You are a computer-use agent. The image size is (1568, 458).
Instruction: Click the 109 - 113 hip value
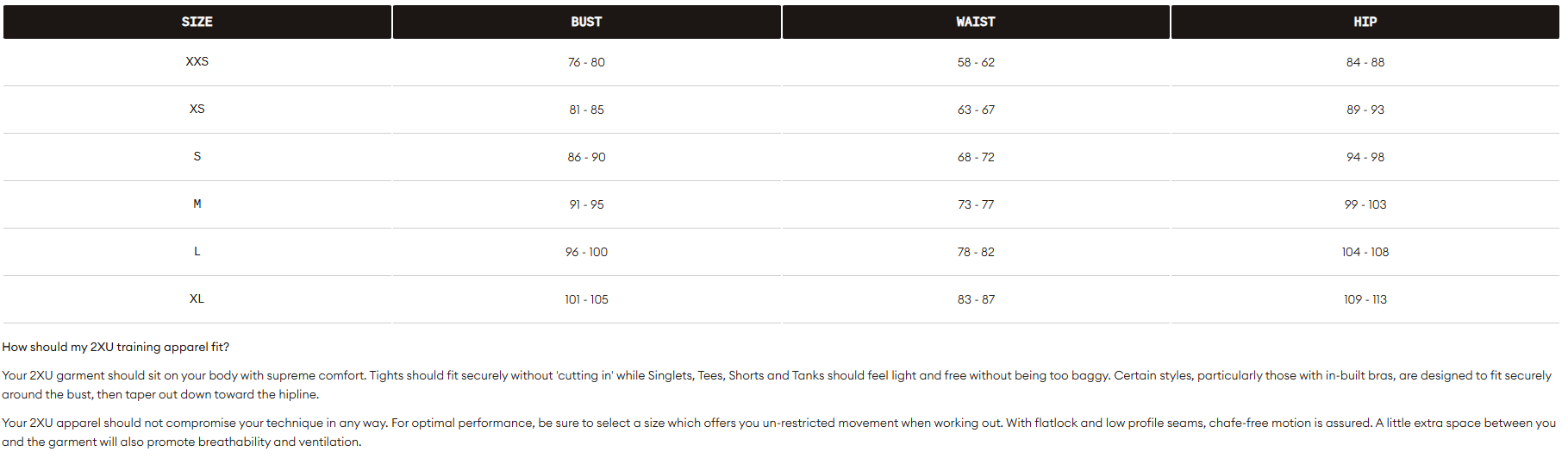pos(1365,299)
